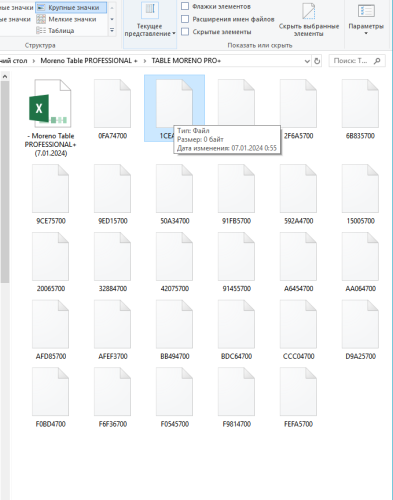
Task: Open the Текущее представление dropdown
Action: 150,23
